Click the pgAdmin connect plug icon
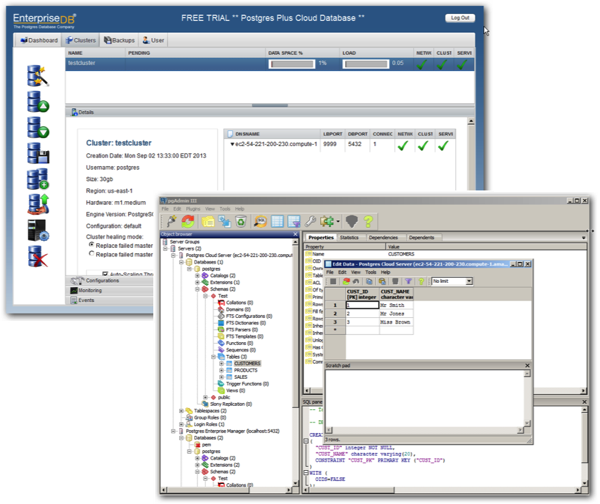 tap(171, 221)
